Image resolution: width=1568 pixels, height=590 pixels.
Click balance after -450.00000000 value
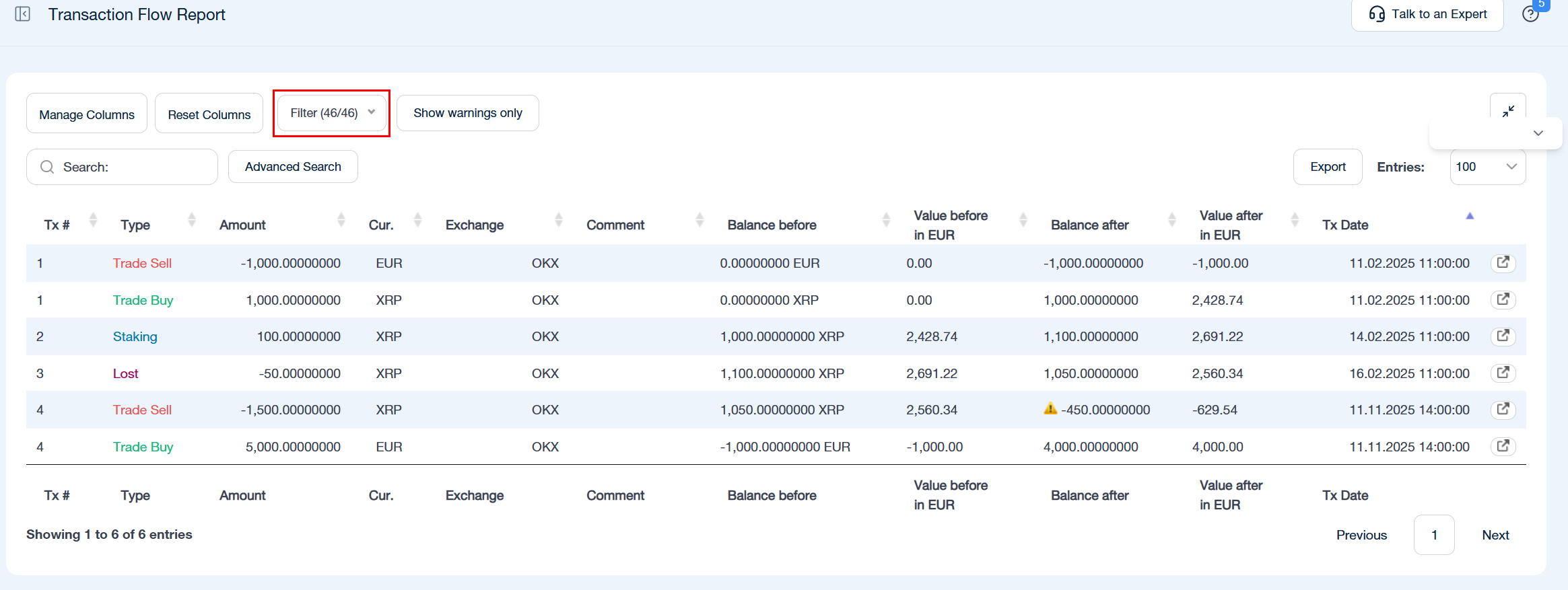click(1105, 410)
